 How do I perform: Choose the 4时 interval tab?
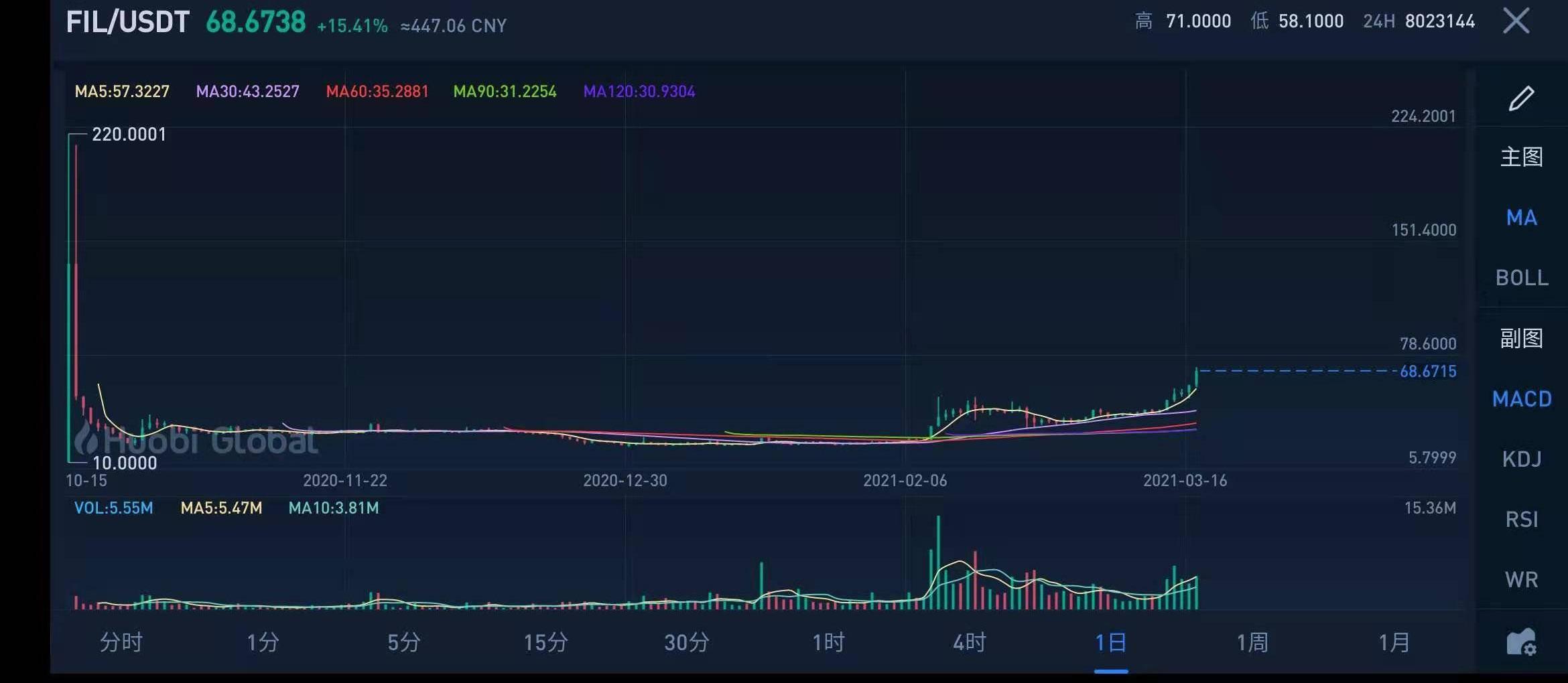(970, 643)
